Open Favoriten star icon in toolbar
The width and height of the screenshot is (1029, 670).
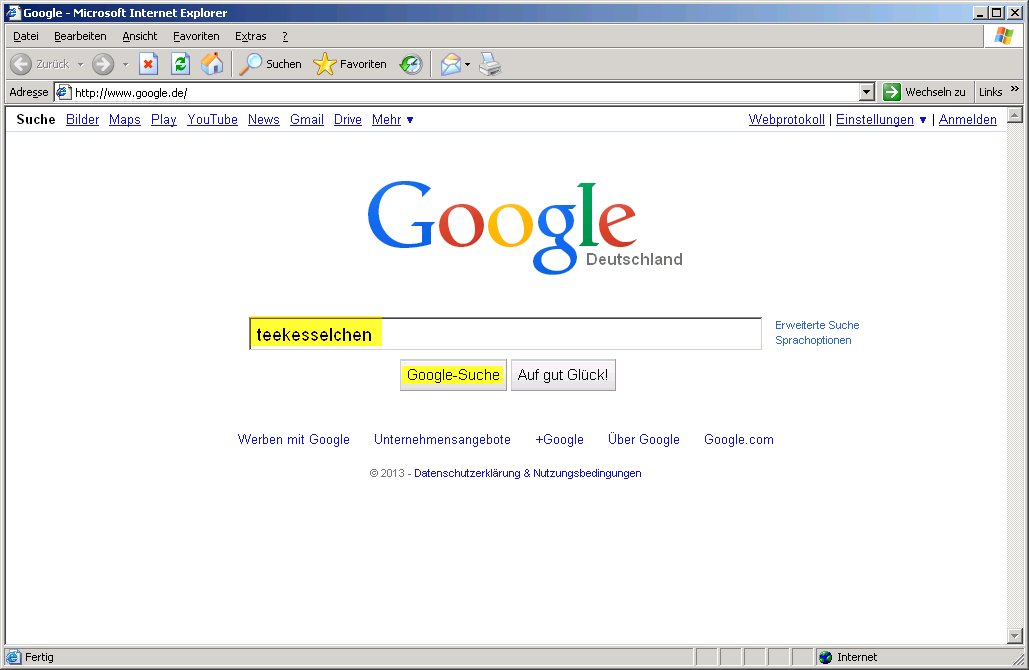point(325,64)
